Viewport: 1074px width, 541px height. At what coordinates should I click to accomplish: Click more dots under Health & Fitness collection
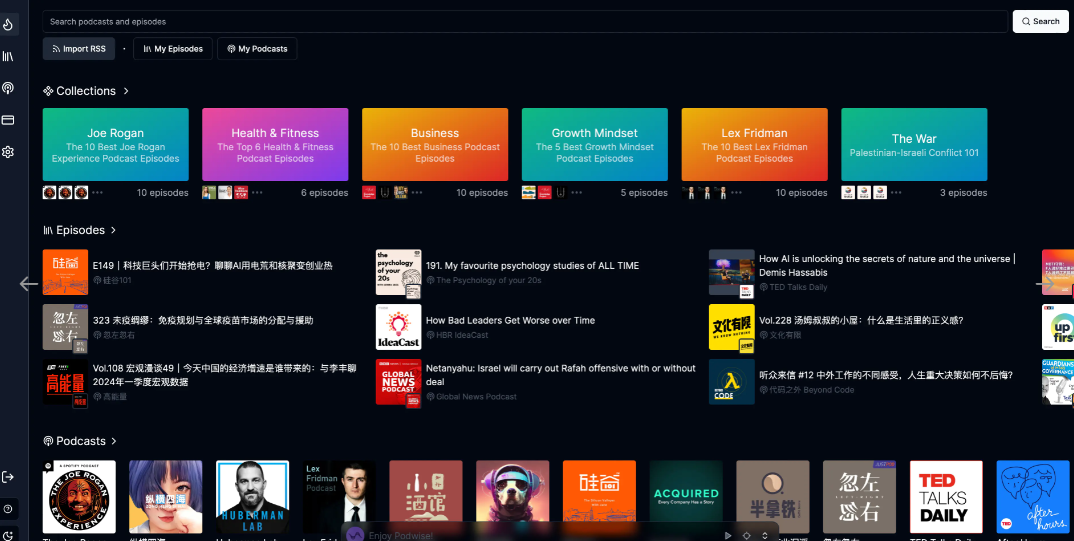coord(257,192)
